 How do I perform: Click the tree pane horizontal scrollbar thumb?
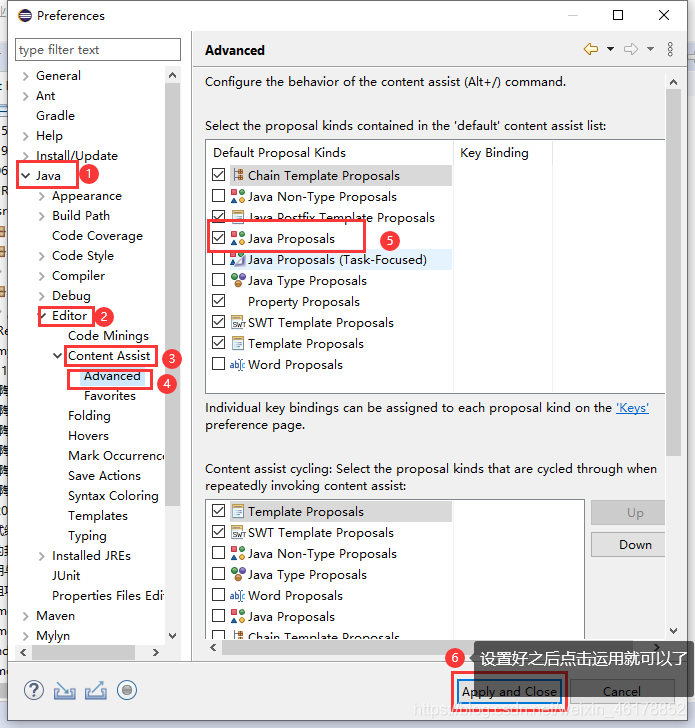click(x=84, y=652)
